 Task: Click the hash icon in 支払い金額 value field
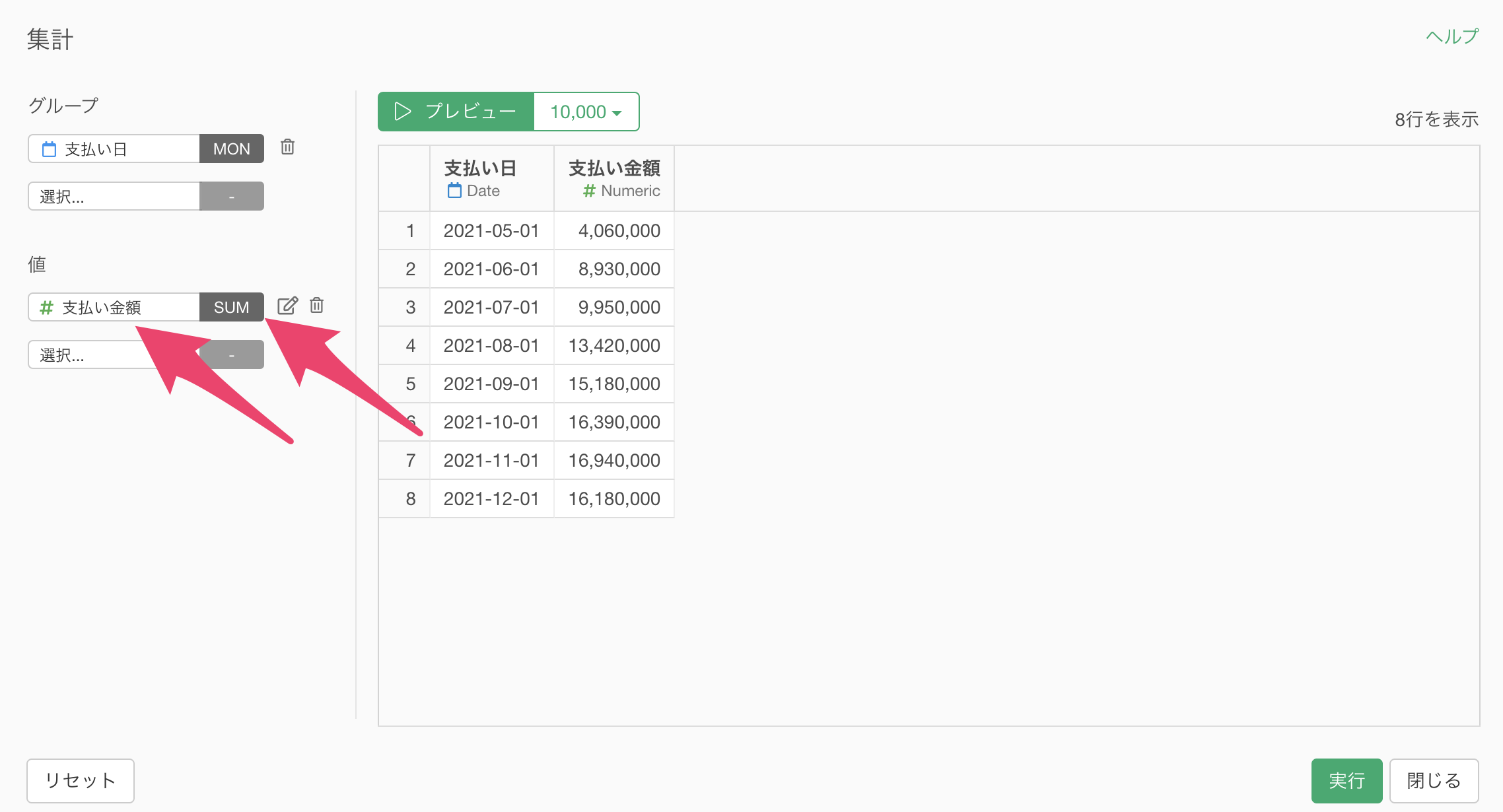[46, 308]
